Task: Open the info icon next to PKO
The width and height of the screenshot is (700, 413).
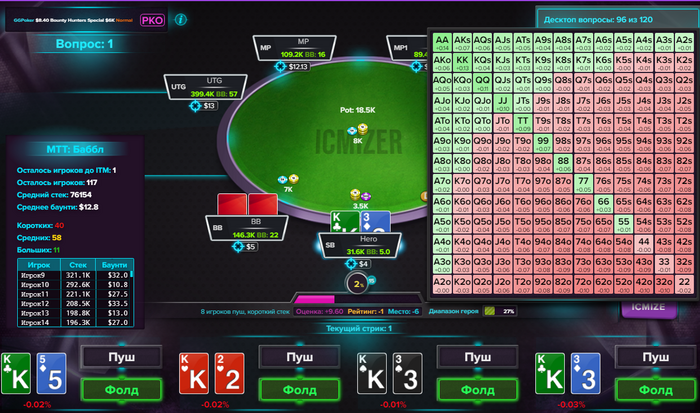Action: (x=180, y=20)
